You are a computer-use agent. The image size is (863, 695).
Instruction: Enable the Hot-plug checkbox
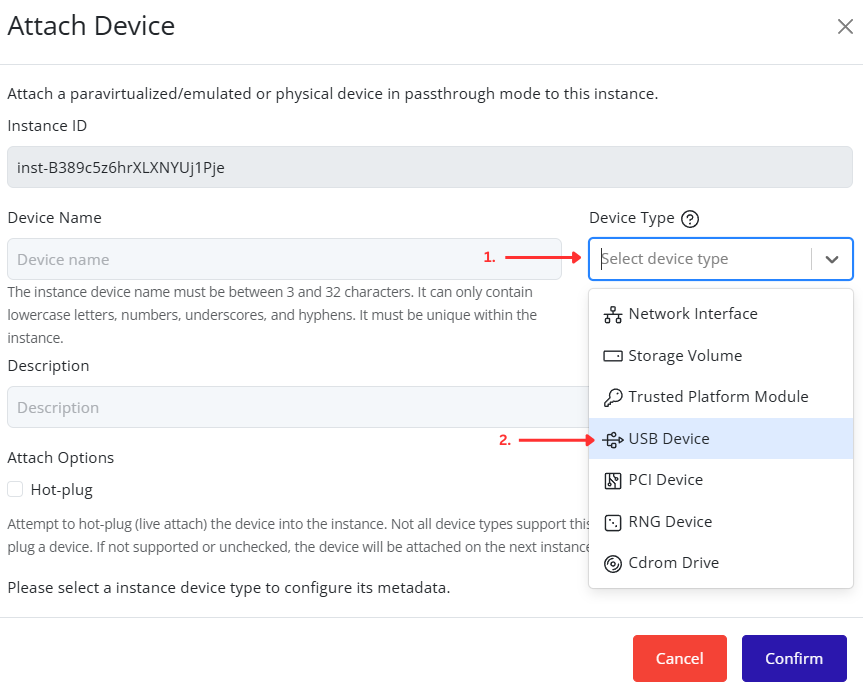tap(15, 489)
